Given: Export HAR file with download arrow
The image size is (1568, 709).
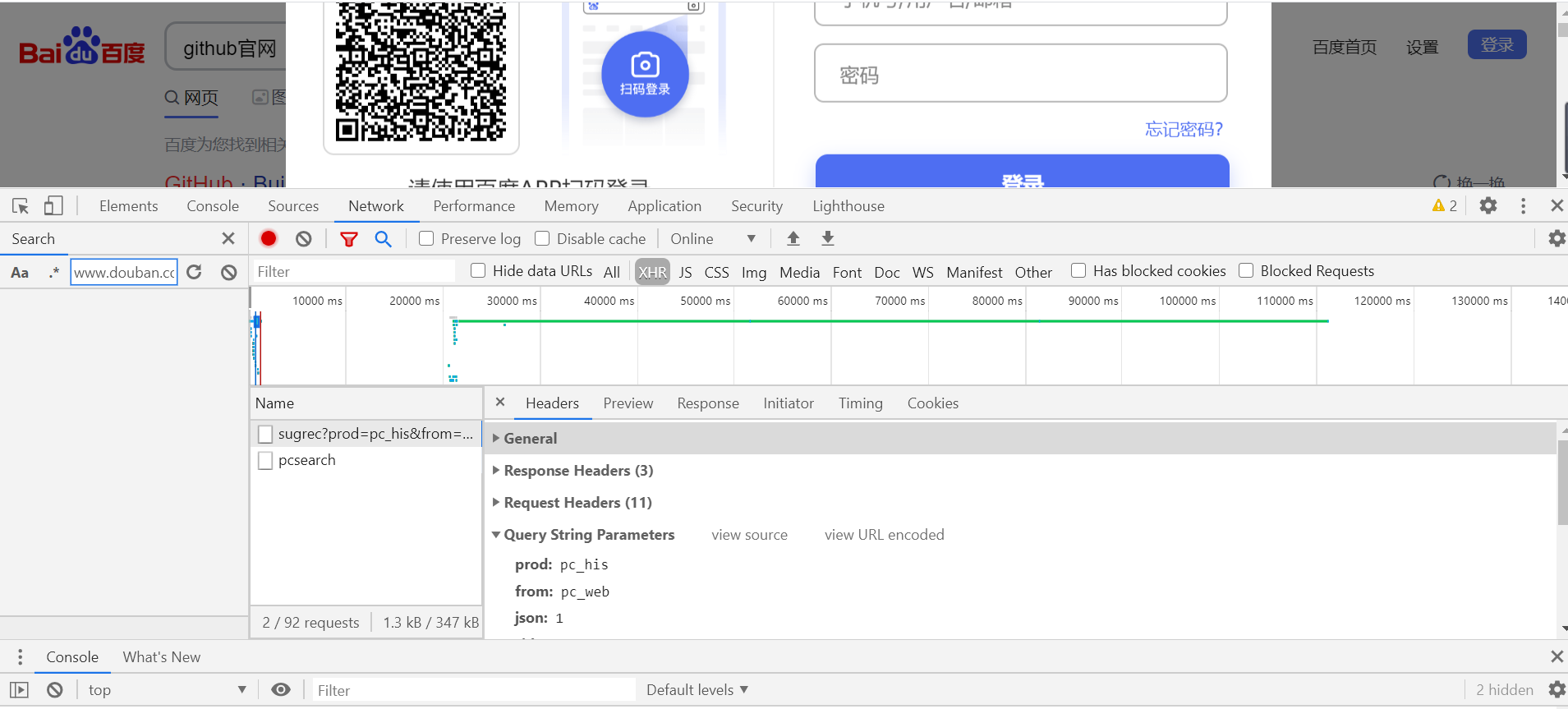Looking at the screenshot, I should (x=828, y=238).
